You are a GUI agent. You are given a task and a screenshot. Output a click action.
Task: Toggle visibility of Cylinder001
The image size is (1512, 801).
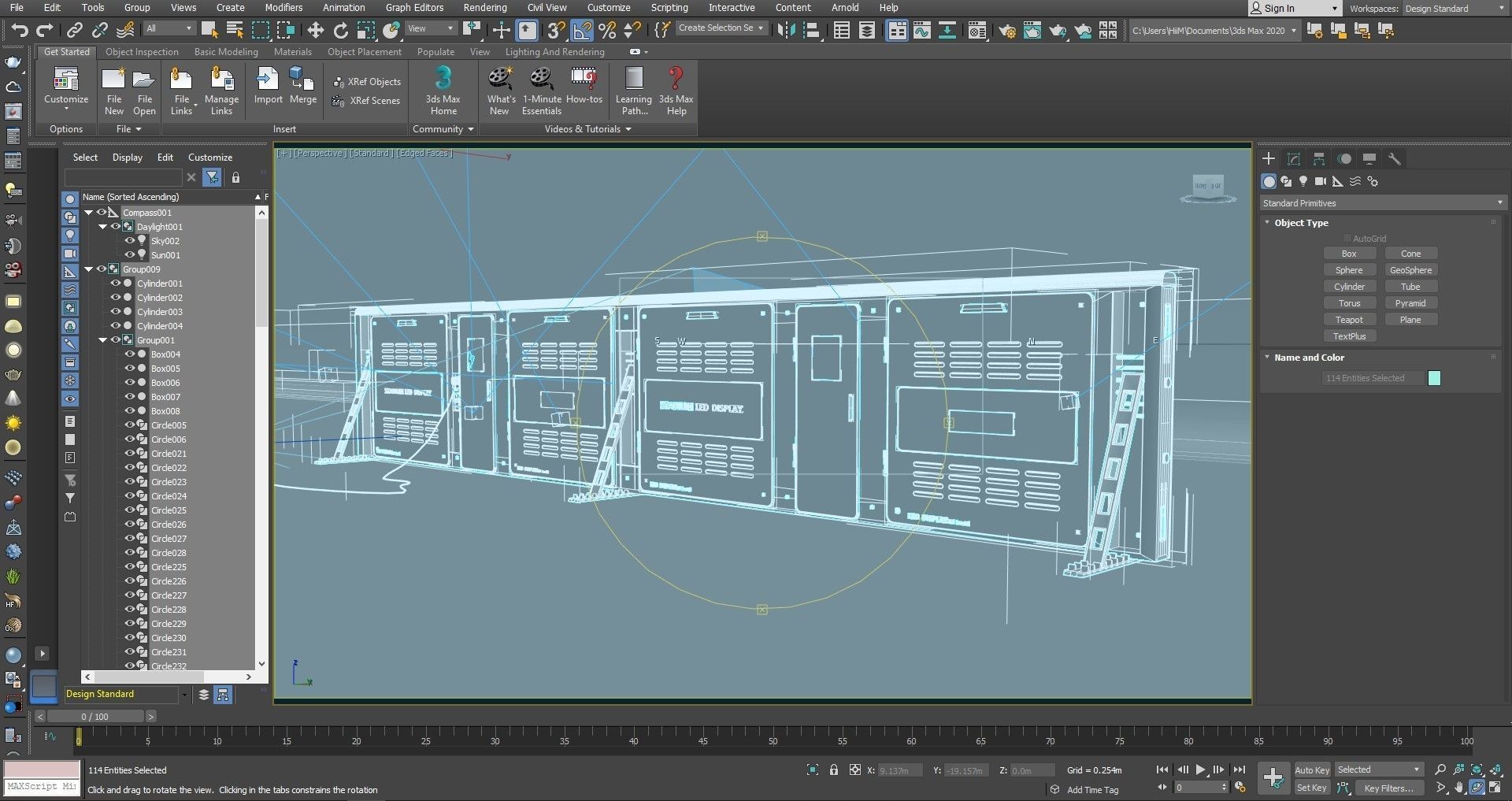tap(116, 284)
